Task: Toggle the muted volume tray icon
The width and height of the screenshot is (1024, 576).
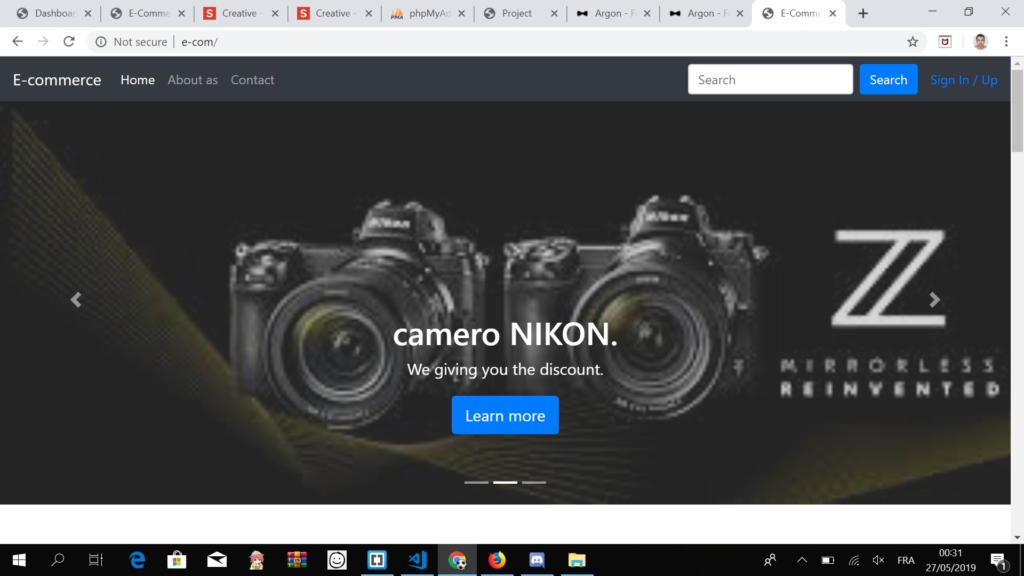Action: tap(878, 560)
